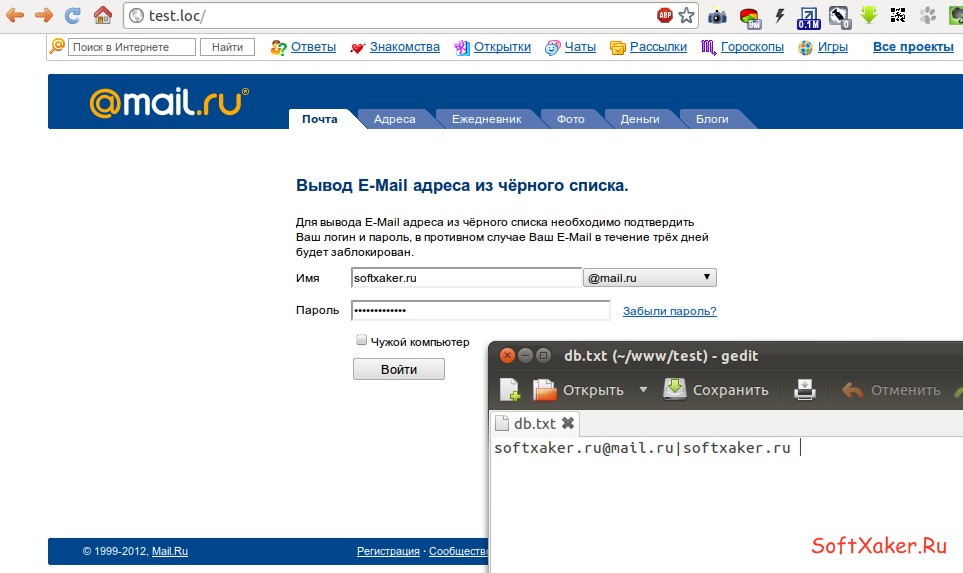Open the Игры link
Image resolution: width=963 pixels, height=573 pixels.
(833, 47)
